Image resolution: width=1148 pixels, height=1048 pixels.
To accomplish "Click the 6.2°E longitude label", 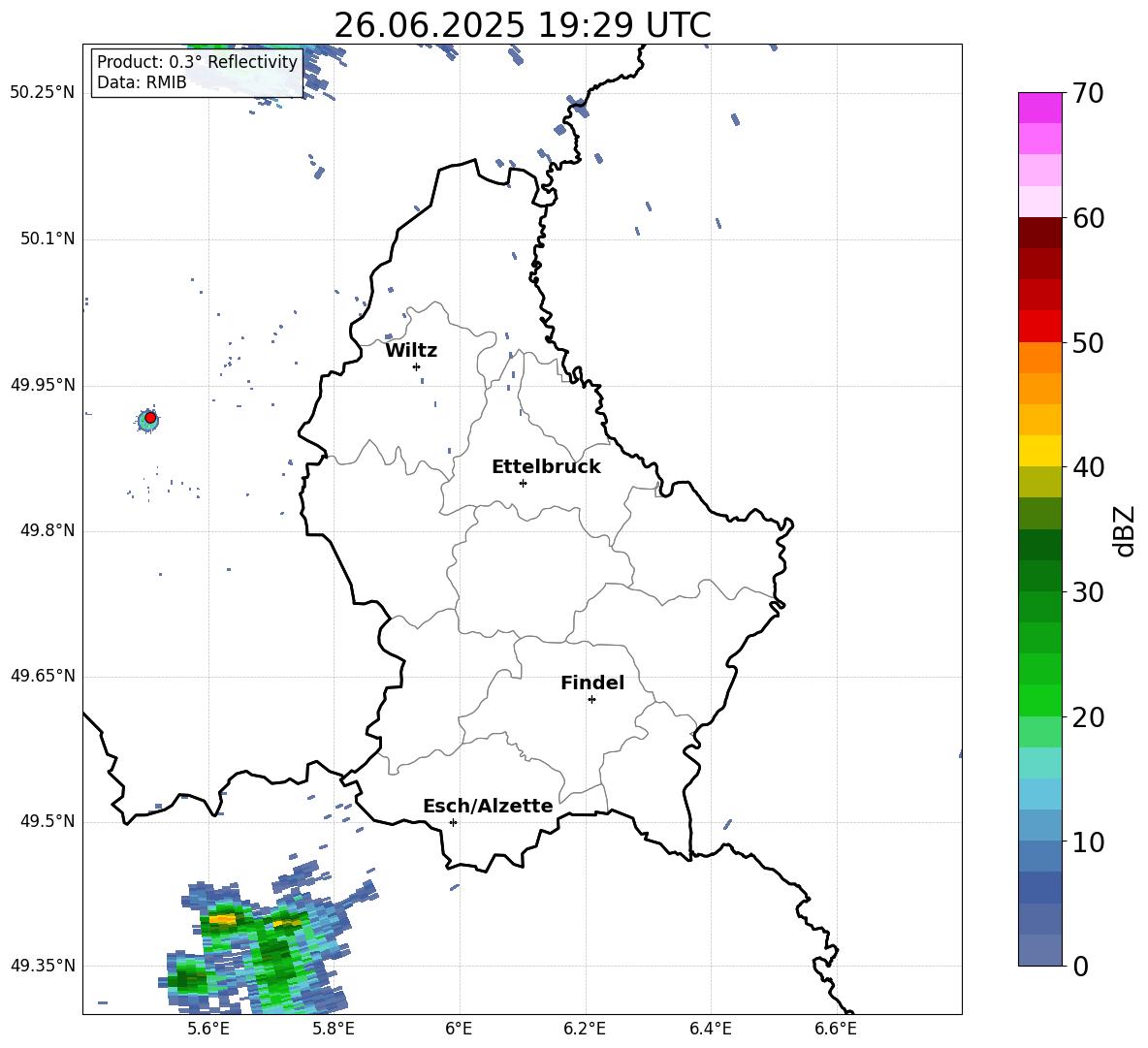I will (585, 1029).
